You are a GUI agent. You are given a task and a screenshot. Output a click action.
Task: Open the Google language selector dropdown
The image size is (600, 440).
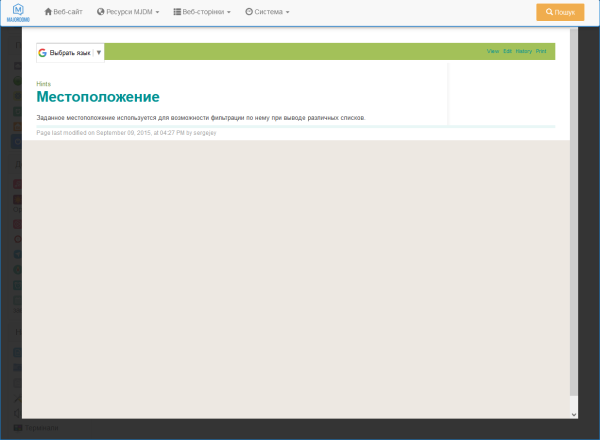pyautogui.click(x=70, y=53)
